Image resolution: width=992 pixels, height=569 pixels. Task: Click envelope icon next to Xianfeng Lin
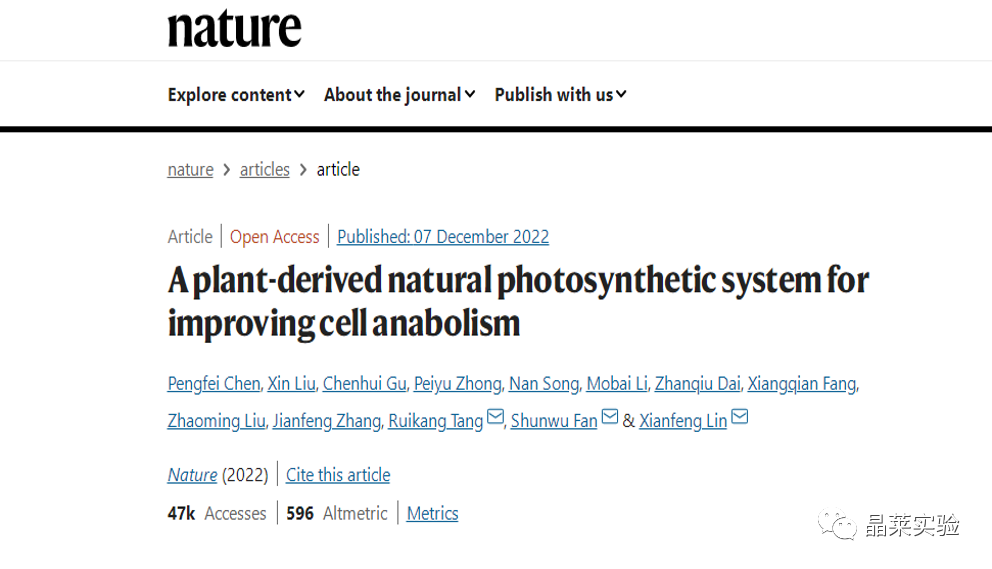point(740,419)
